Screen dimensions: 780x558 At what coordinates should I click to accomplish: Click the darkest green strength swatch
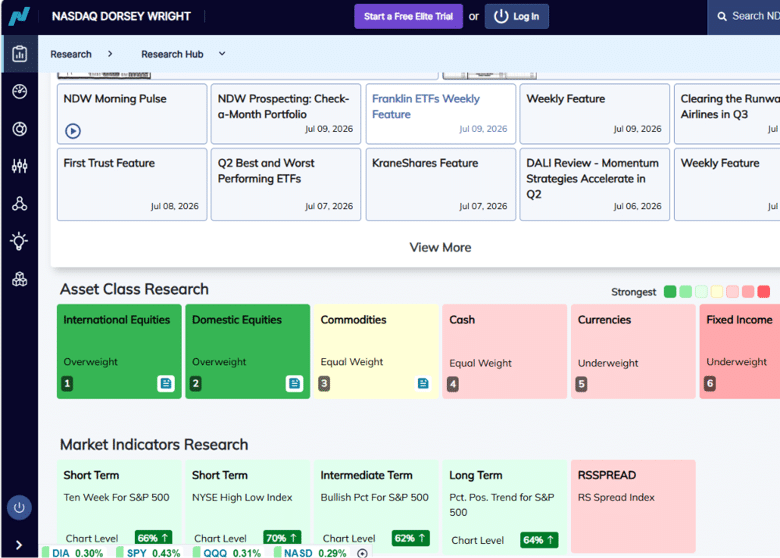coord(670,291)
